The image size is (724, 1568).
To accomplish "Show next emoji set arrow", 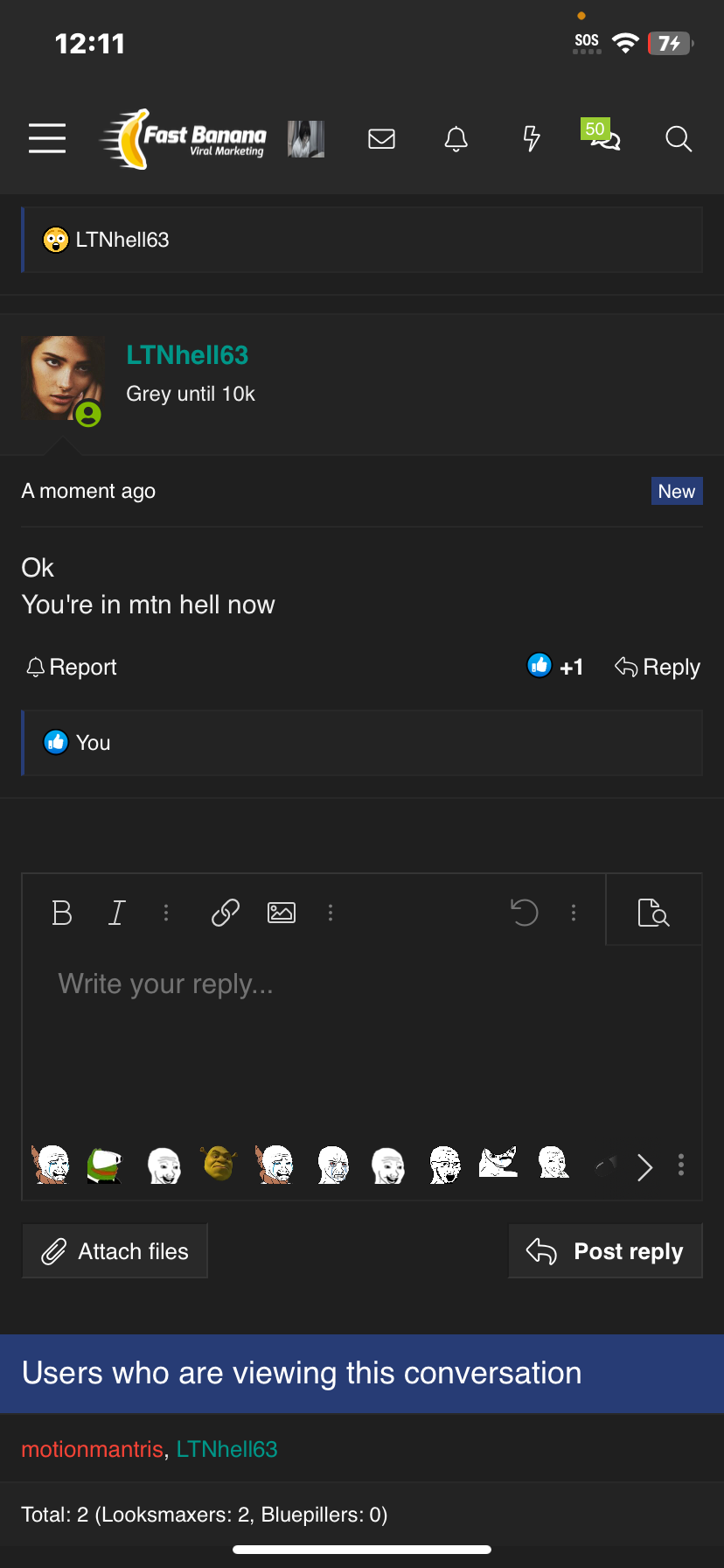I will 645,1167.
